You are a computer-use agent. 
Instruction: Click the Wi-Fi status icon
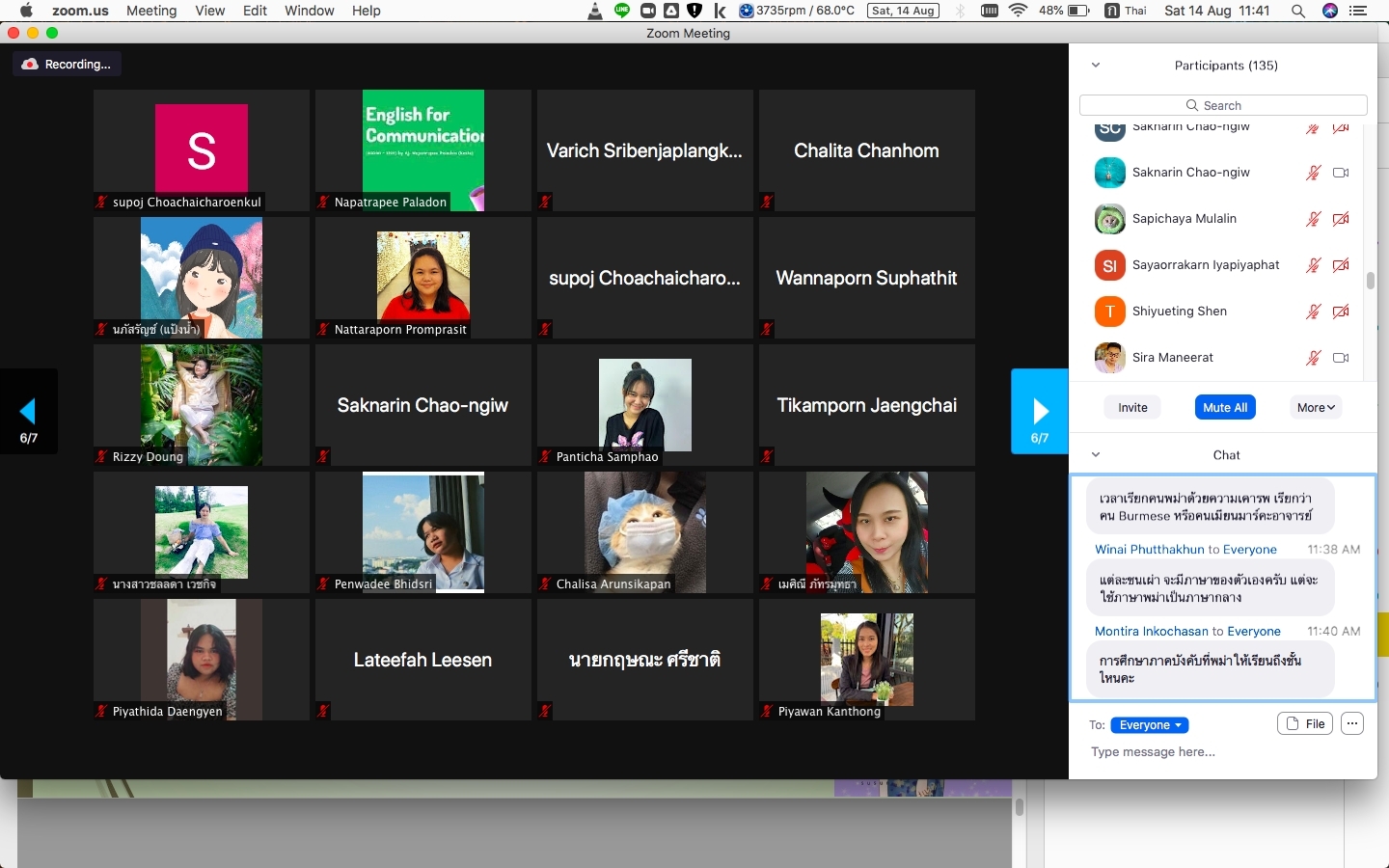coord(1018,11)
